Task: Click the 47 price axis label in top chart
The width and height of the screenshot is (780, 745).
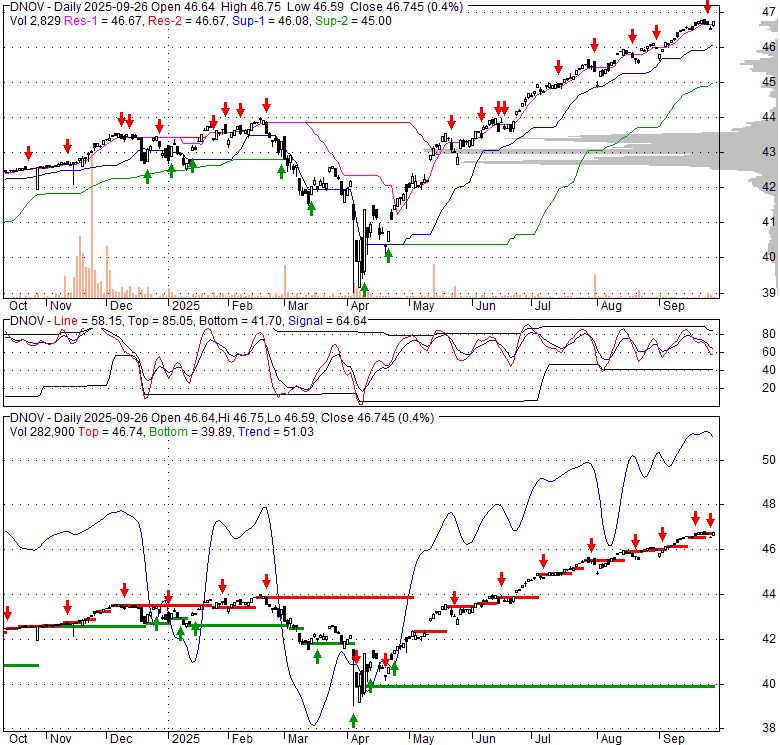Action: [x=769, y=11]
